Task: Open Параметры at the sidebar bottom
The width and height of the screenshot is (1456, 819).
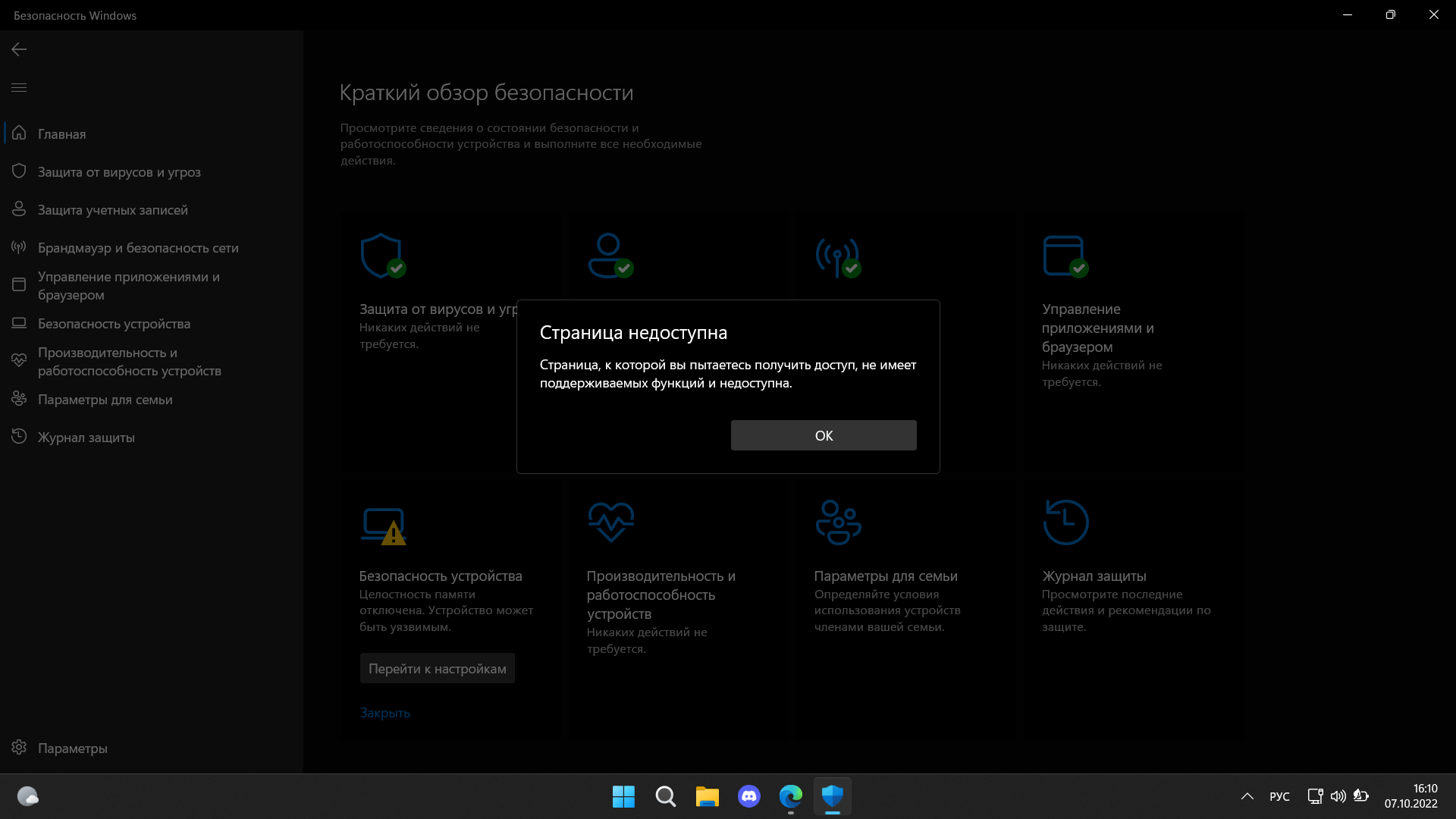Action: [152, 748]
